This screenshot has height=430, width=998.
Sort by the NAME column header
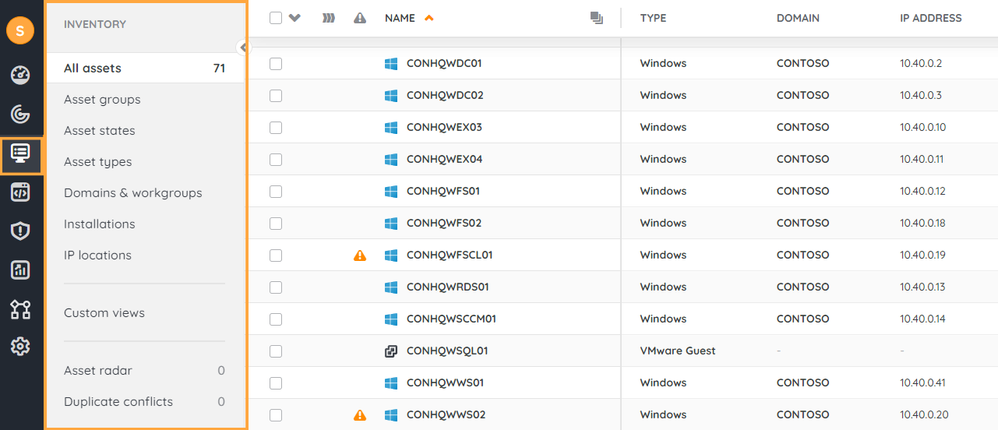[400, 18]
